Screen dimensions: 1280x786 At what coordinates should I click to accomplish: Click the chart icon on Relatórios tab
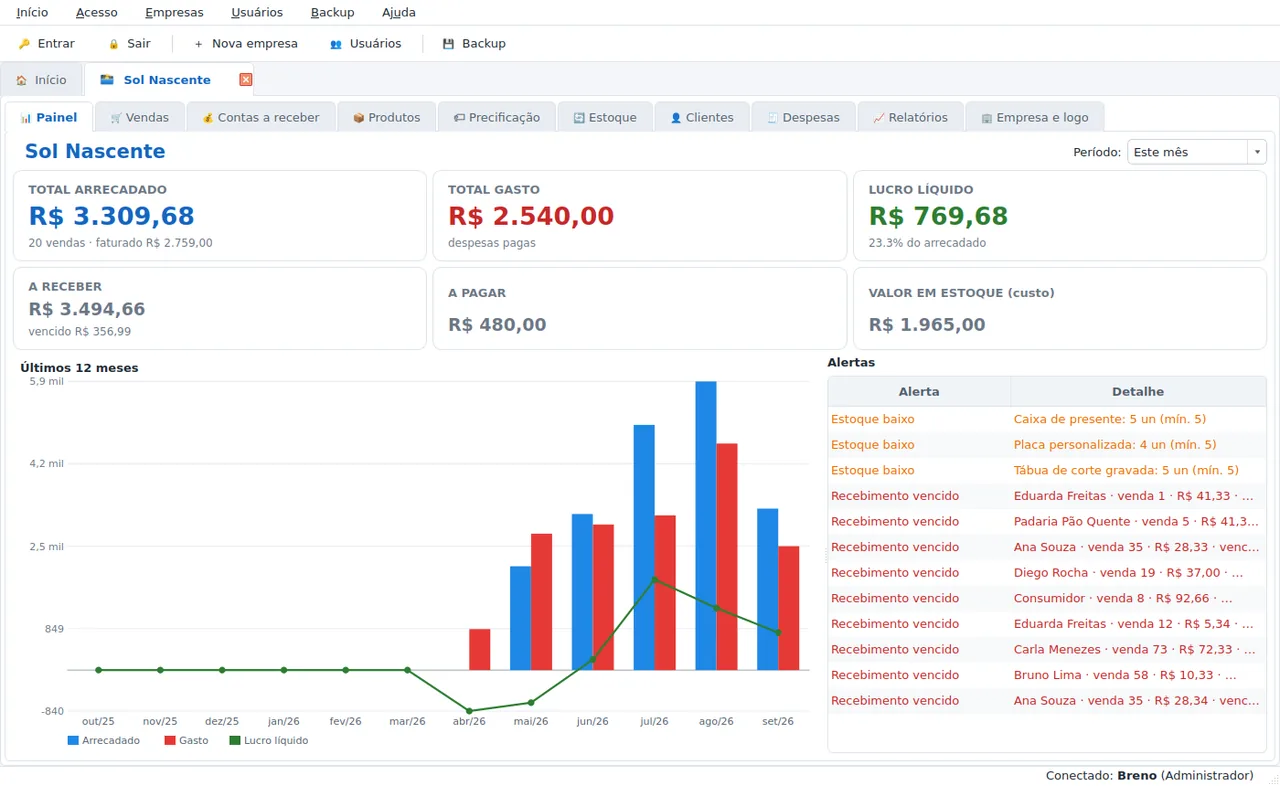click(879, 118)
